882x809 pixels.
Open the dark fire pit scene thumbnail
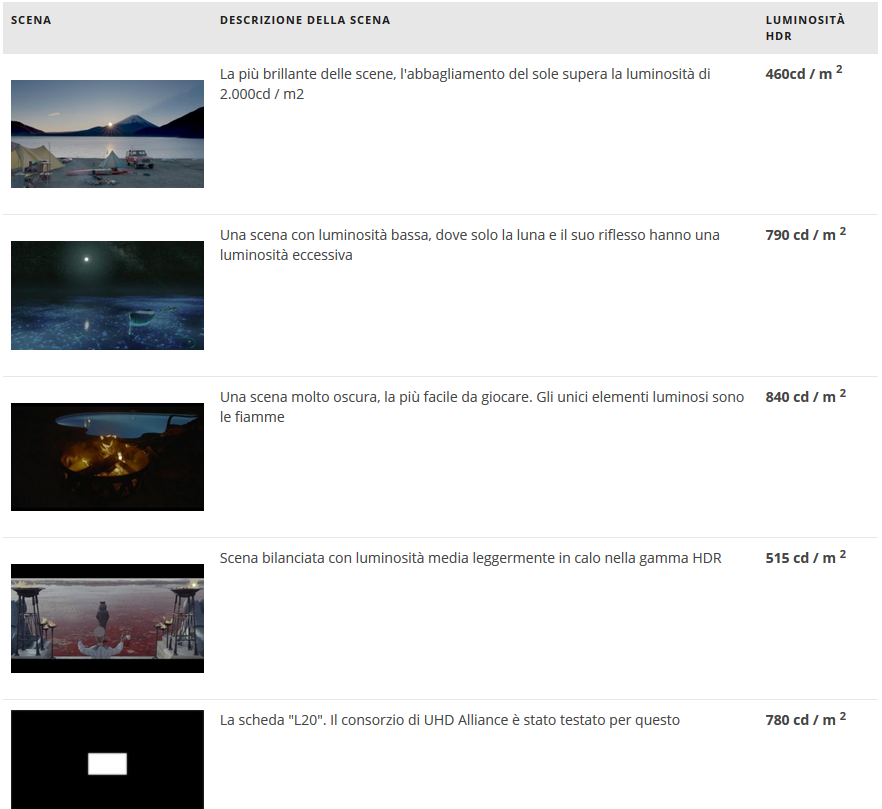(x=107, y=457)
